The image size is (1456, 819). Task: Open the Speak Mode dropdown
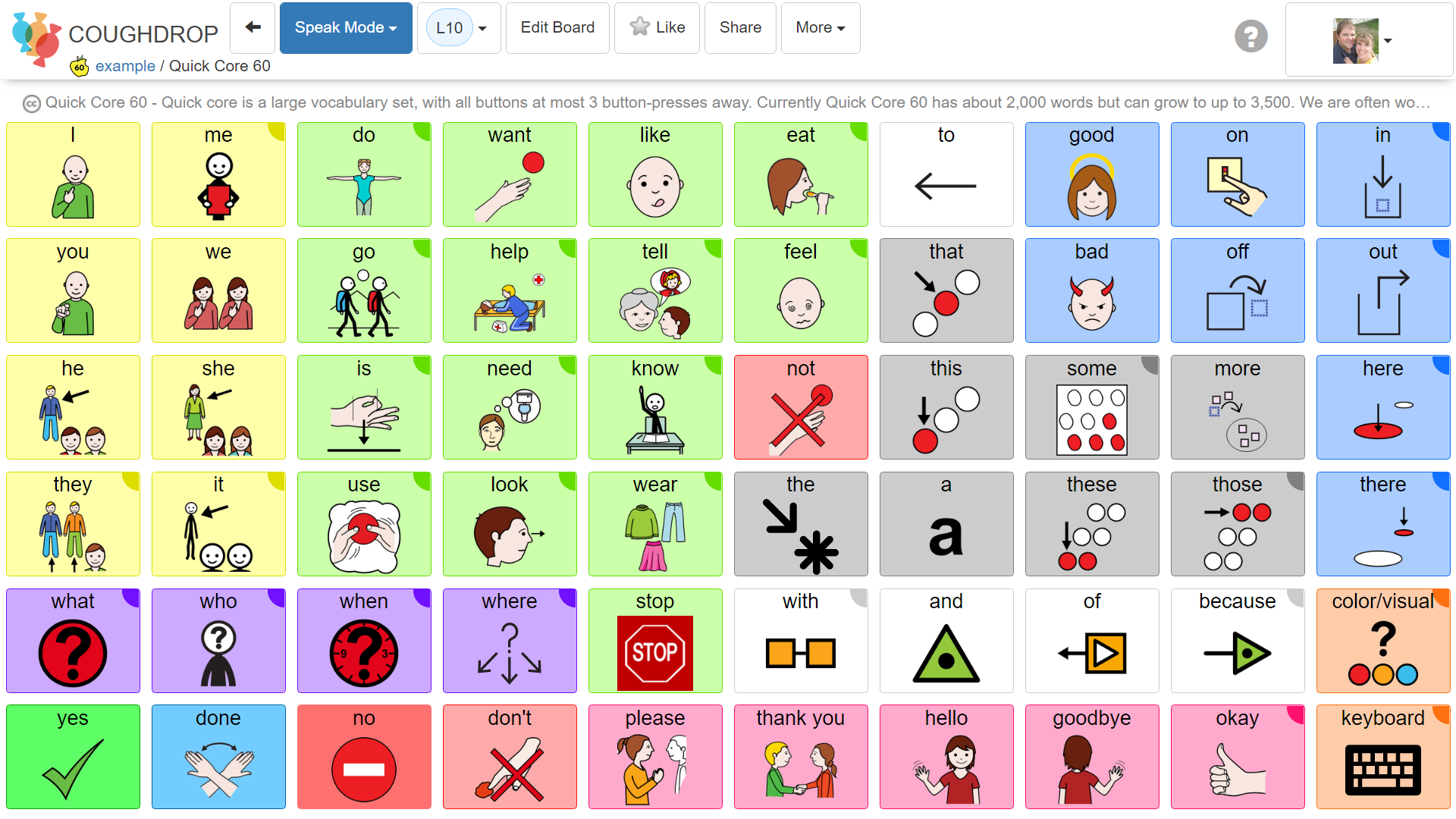[x=345, y=28]
